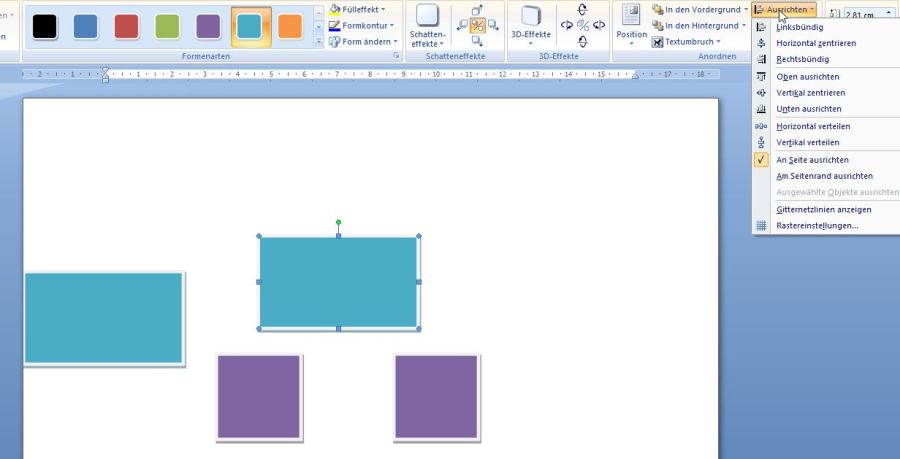Apply the purple shape style

click(x=208, y=26)
